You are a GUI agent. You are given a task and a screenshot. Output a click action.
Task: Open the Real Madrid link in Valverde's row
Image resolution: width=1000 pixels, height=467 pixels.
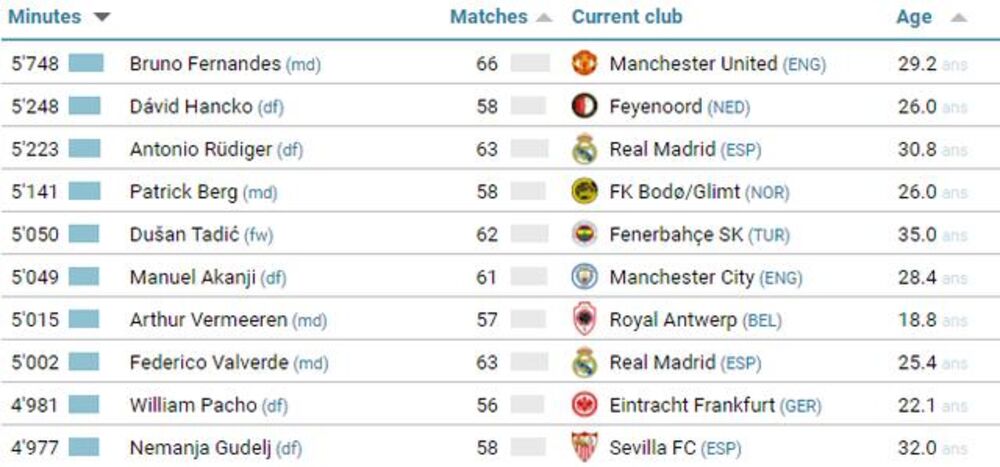click(662, 362)
